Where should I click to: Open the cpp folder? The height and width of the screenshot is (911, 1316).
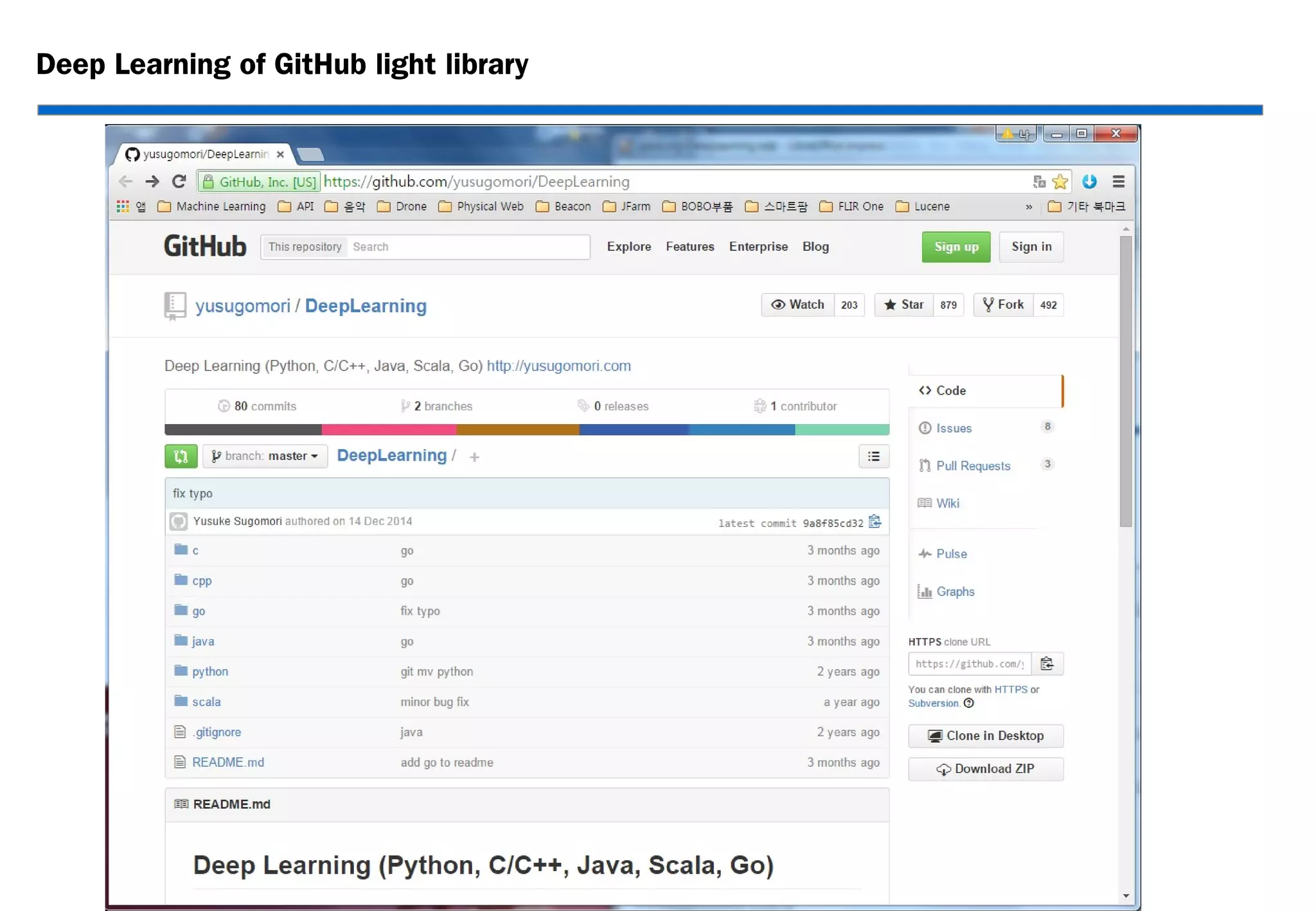(x=202, y=581)
